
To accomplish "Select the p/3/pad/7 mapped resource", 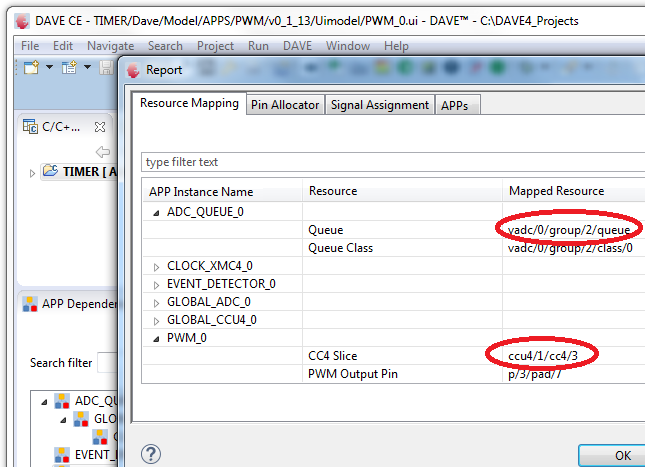I will 535,374.
